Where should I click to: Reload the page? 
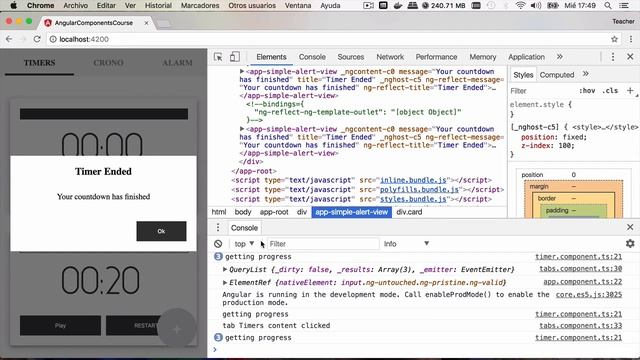click(x=37, y=39)
